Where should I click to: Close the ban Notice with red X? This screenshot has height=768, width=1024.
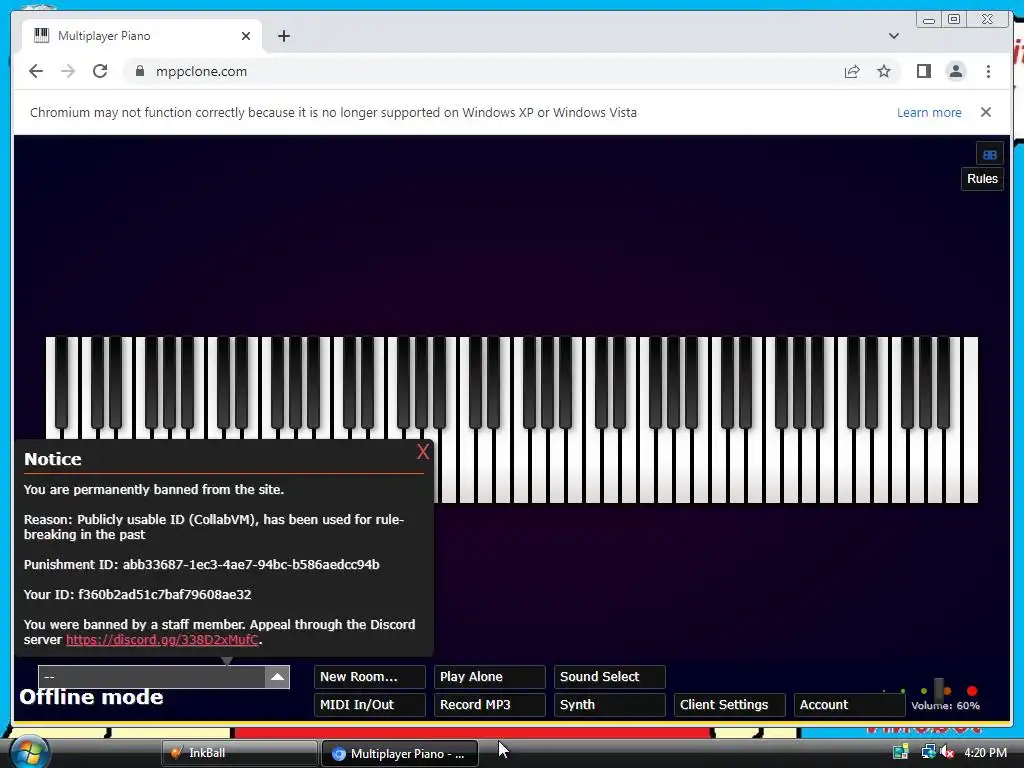point(423,451)
